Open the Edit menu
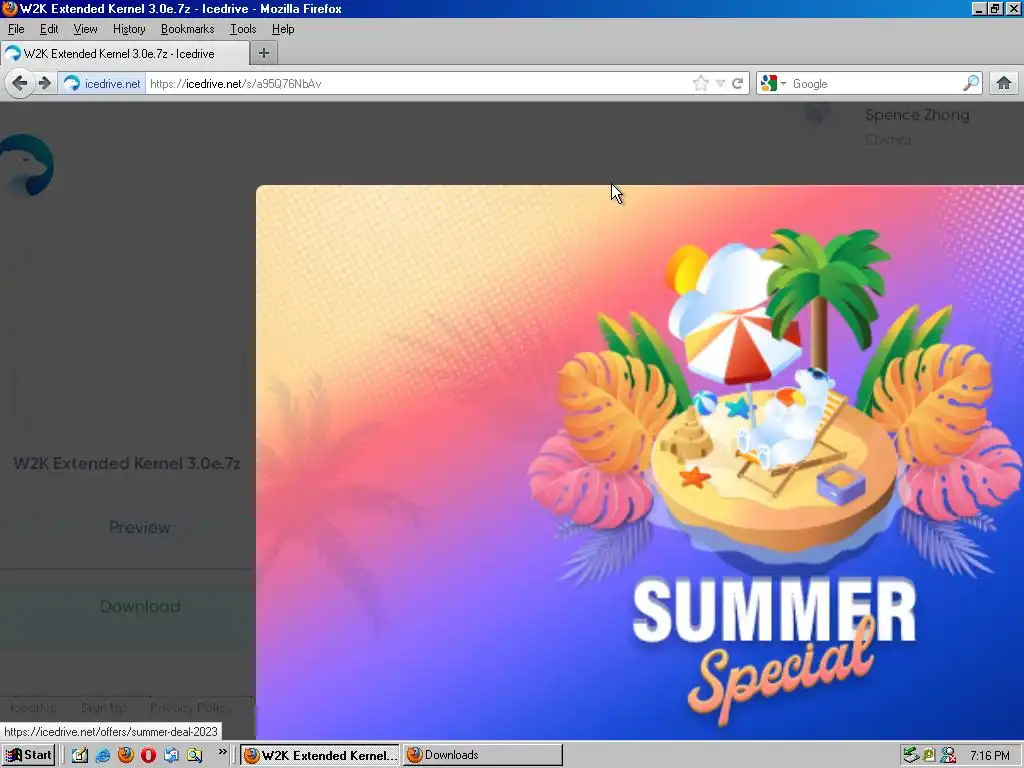The image size is (1024, 768). pos(49,29)
